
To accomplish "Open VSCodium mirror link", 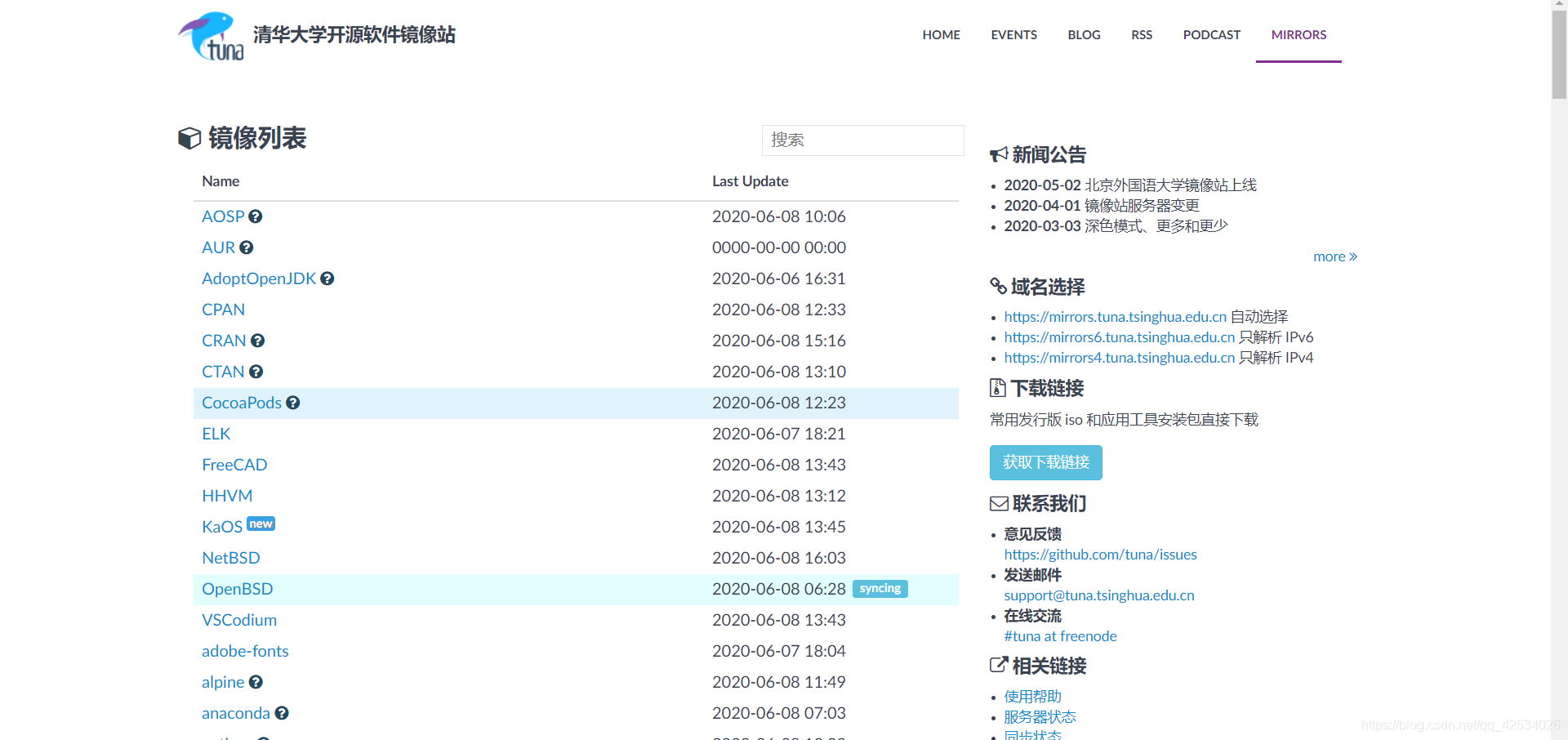I will 239,620.
